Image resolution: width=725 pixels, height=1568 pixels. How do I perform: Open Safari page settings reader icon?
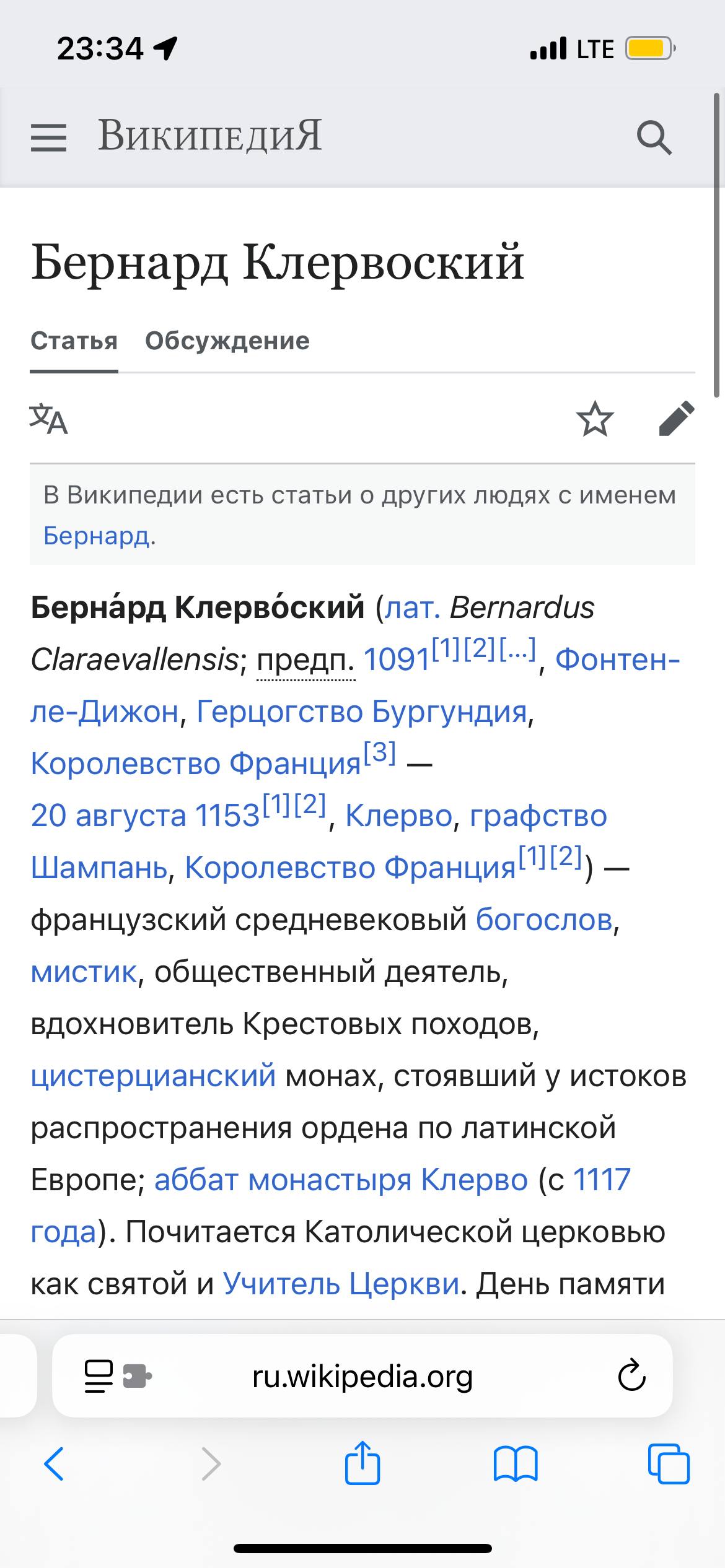[x=99, y=1377]
